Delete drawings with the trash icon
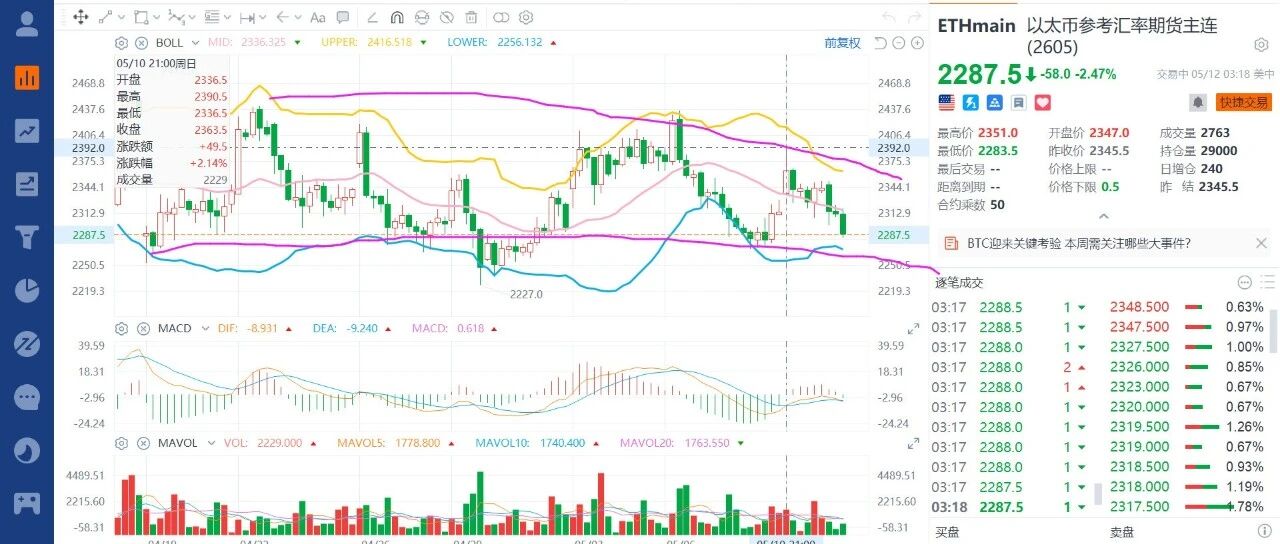 (471, 17)
